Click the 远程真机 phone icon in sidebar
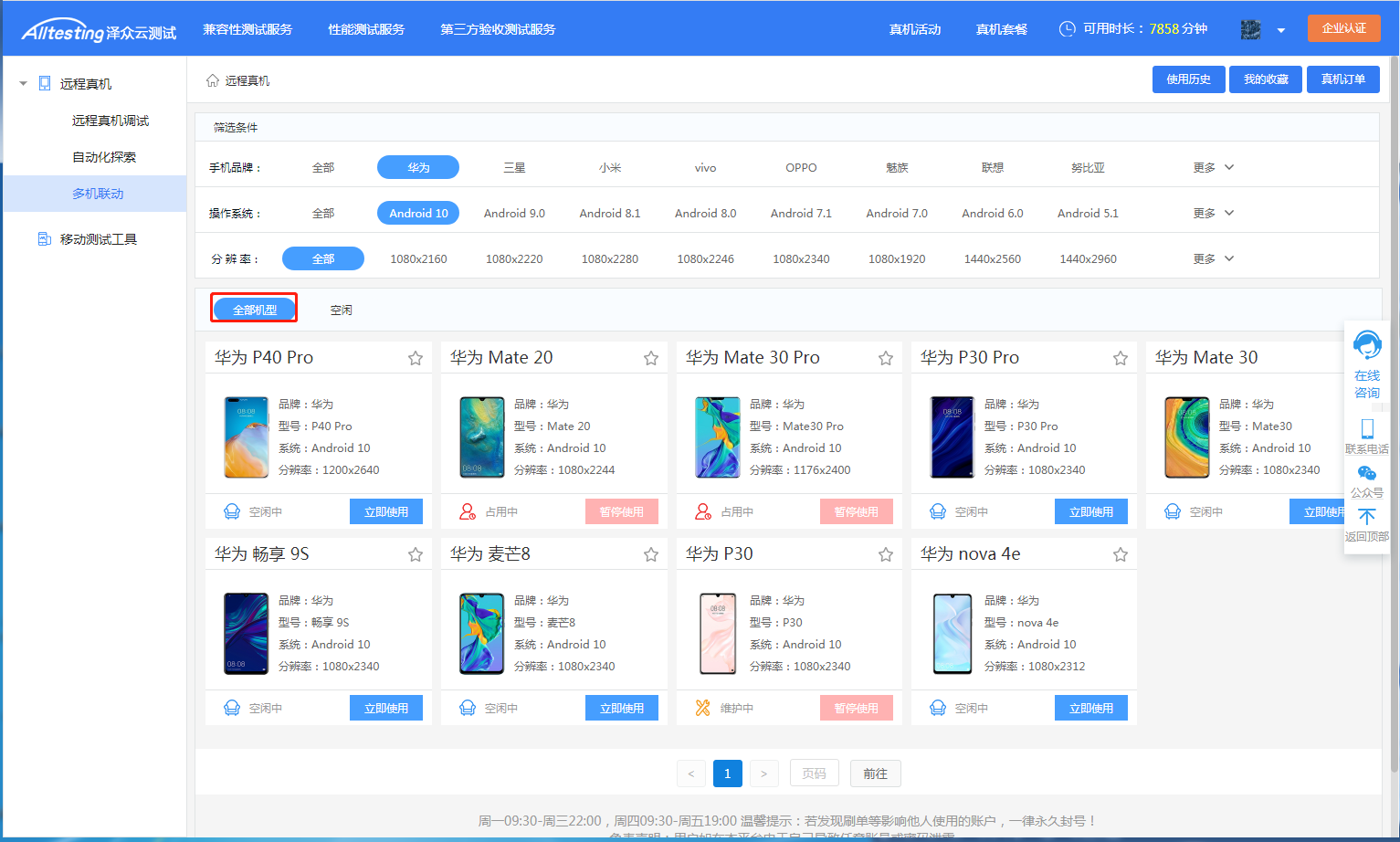Viewport: 1400px width, 842px height. point(45,83)
